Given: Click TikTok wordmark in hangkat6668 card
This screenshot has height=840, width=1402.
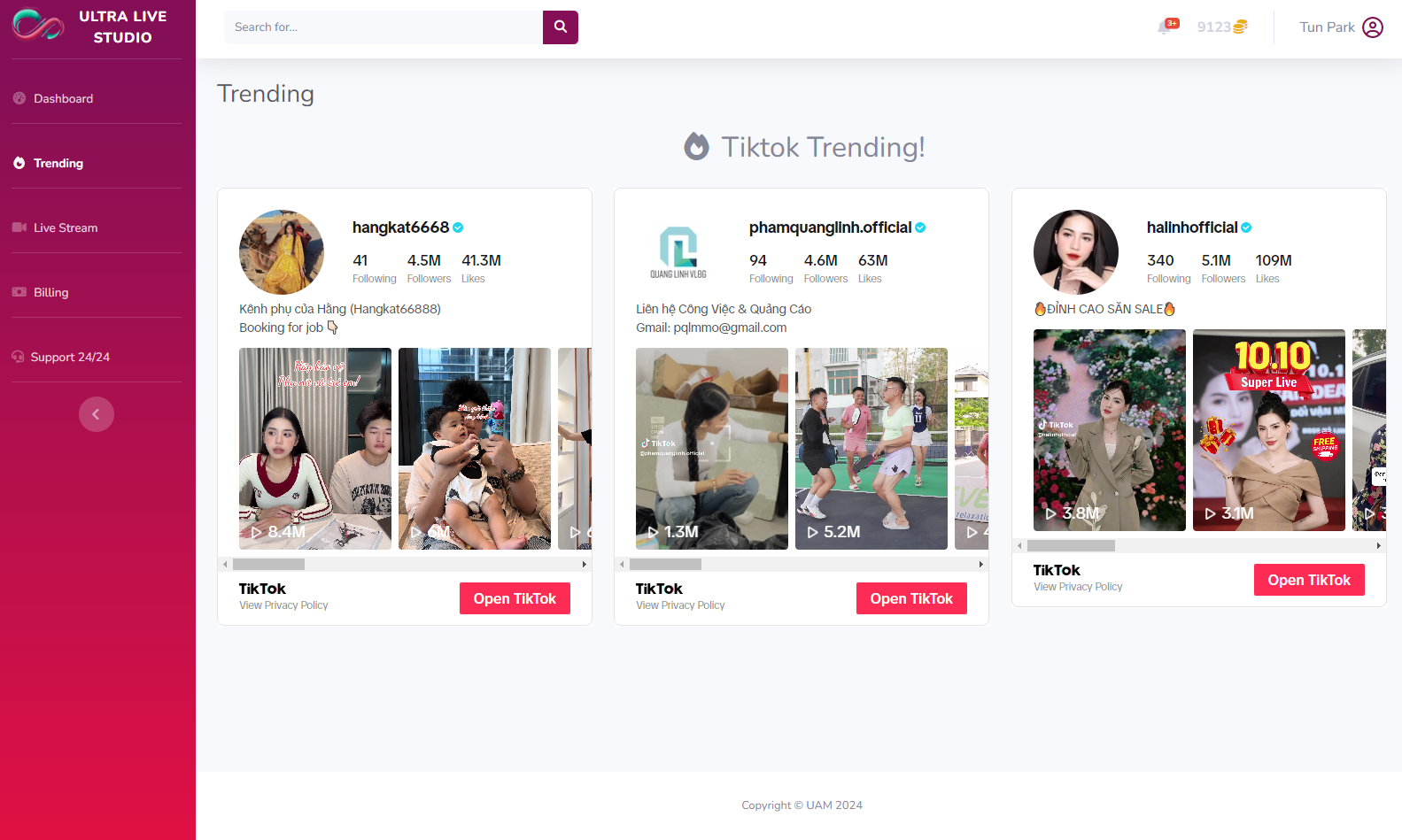Looking at the screenshot, I should (x=262, y=589).
